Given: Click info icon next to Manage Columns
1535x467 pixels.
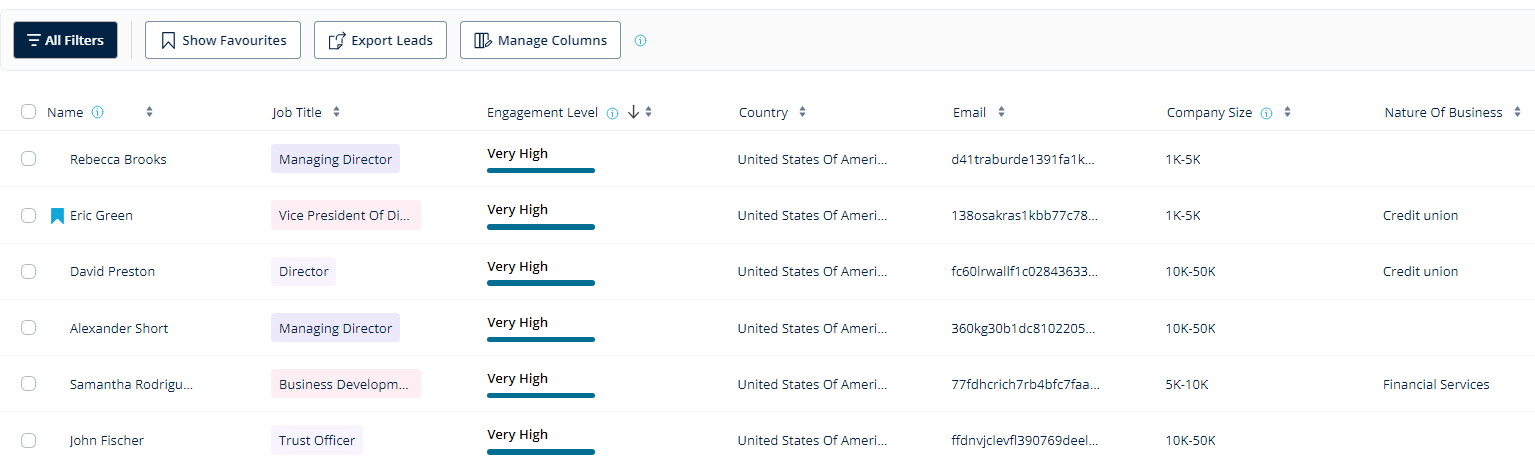Looking at the screenshot, I should (641, 41).
